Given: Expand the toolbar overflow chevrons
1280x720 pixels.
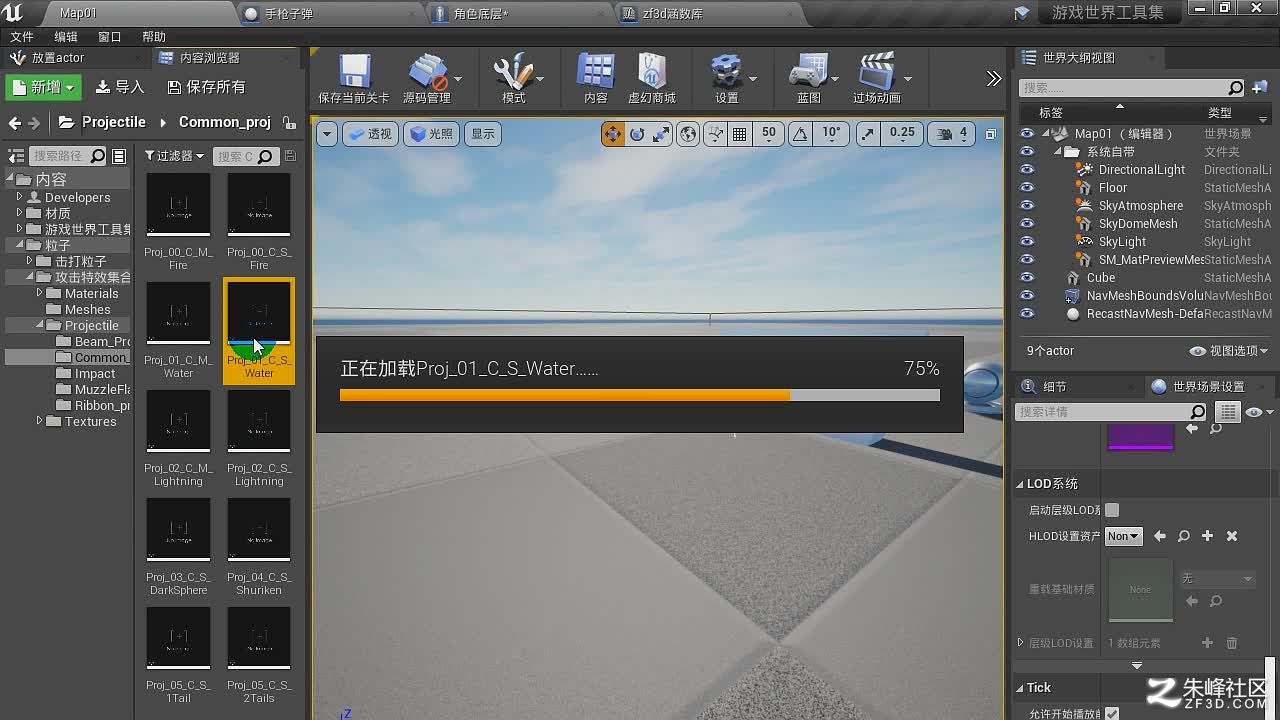Looking at the screenshot, I should (x=993, y=78).
